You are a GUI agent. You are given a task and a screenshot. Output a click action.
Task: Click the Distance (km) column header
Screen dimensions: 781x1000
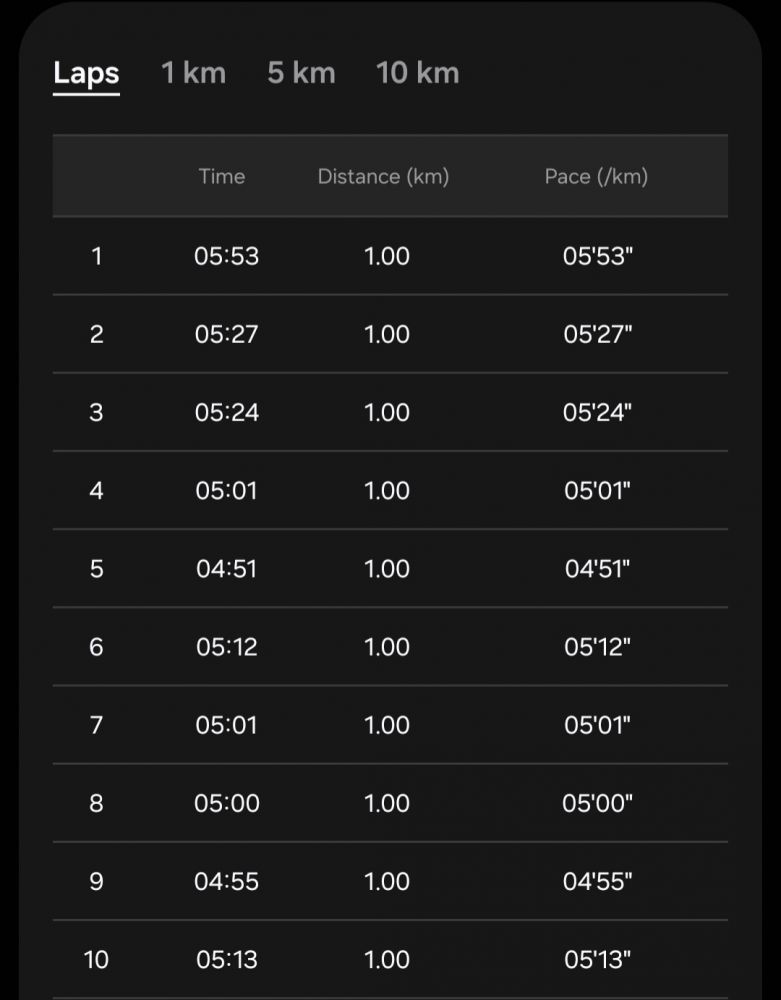(383, 176)
